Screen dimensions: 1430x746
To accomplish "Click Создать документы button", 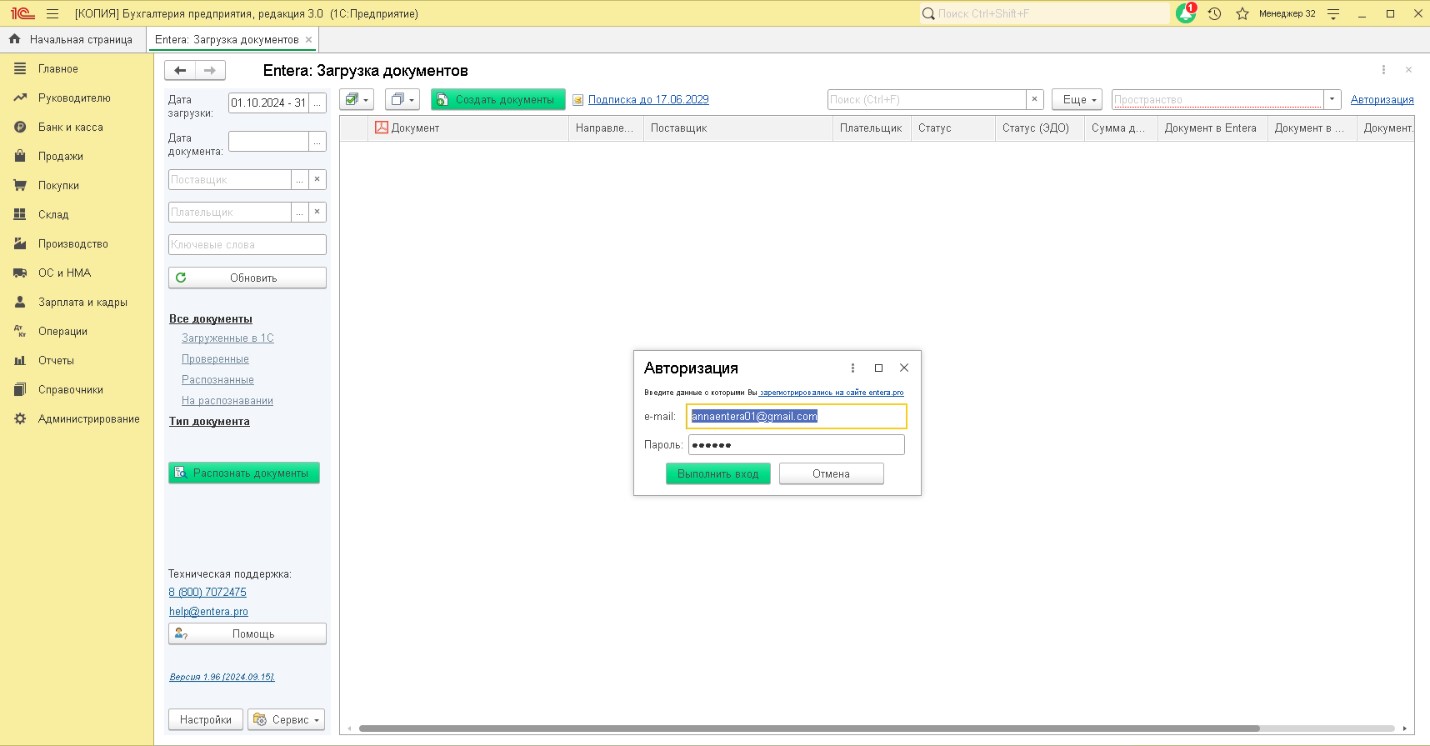I will 498,100.
